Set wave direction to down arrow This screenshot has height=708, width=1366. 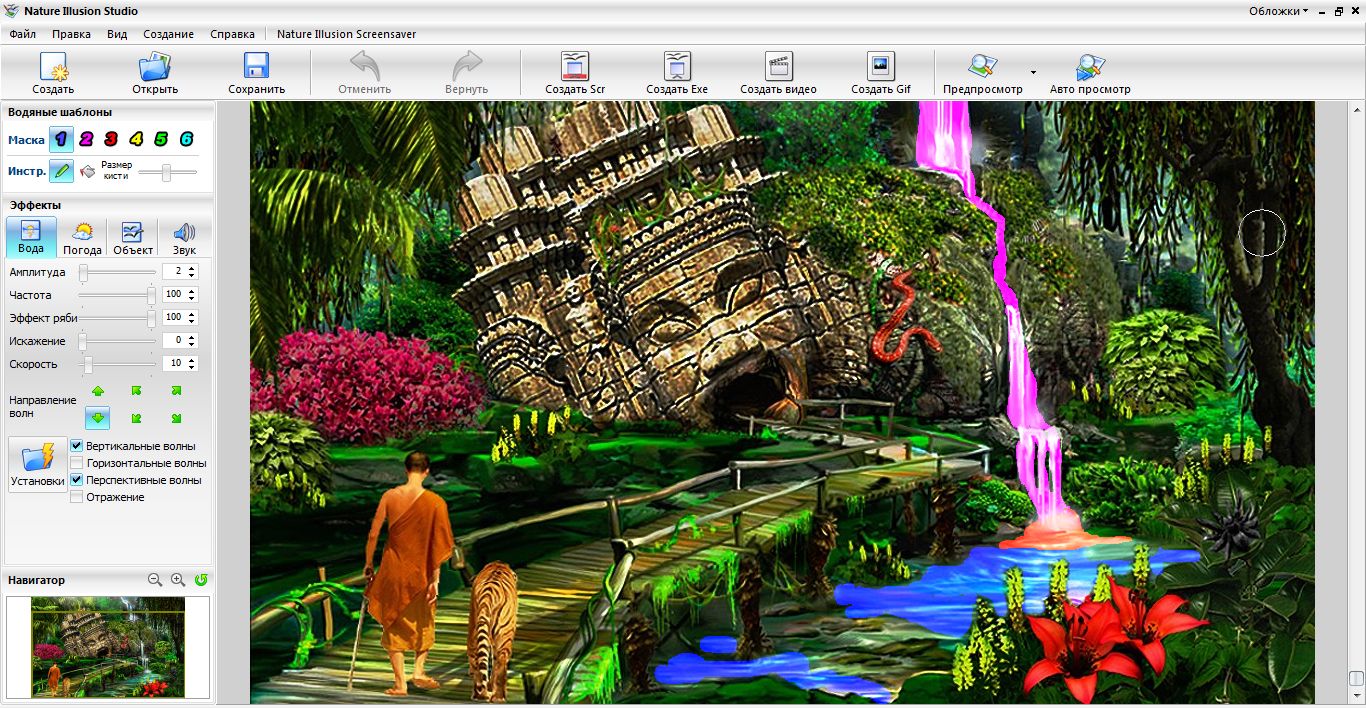click(98, 418)
